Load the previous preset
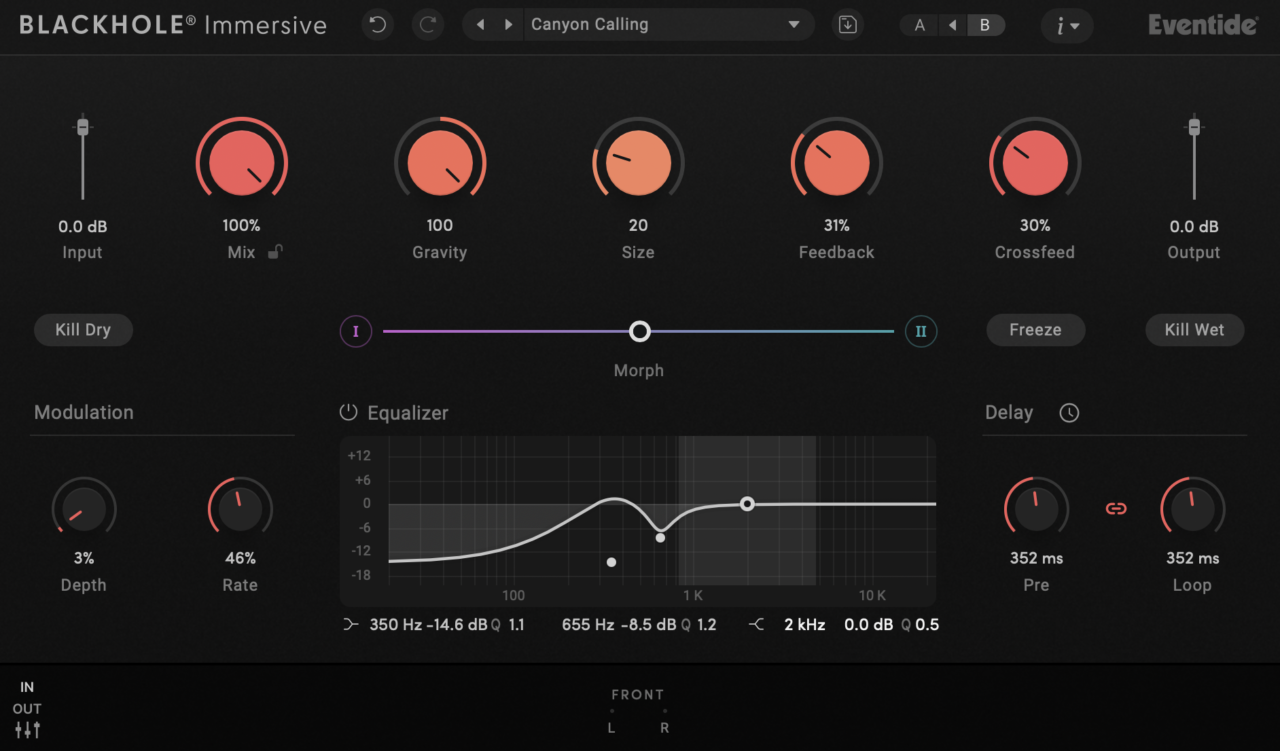The image size is (1280, 751). (x=480, y=25)
